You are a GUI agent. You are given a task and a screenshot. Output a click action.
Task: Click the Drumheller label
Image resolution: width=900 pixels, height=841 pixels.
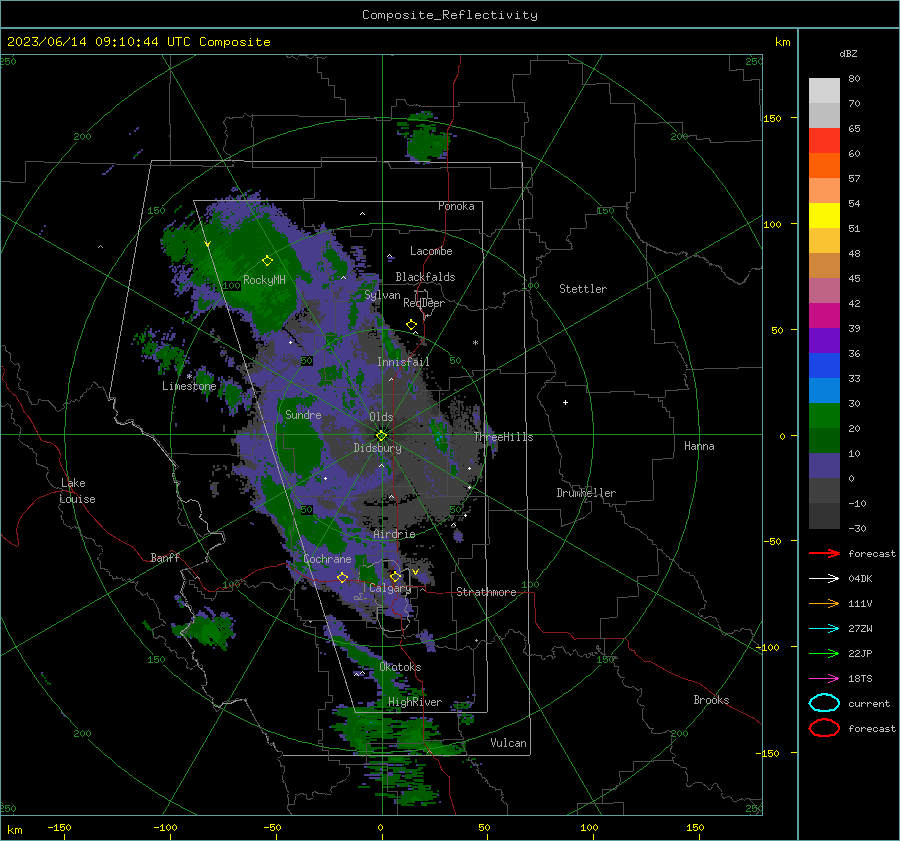[586, 493]
